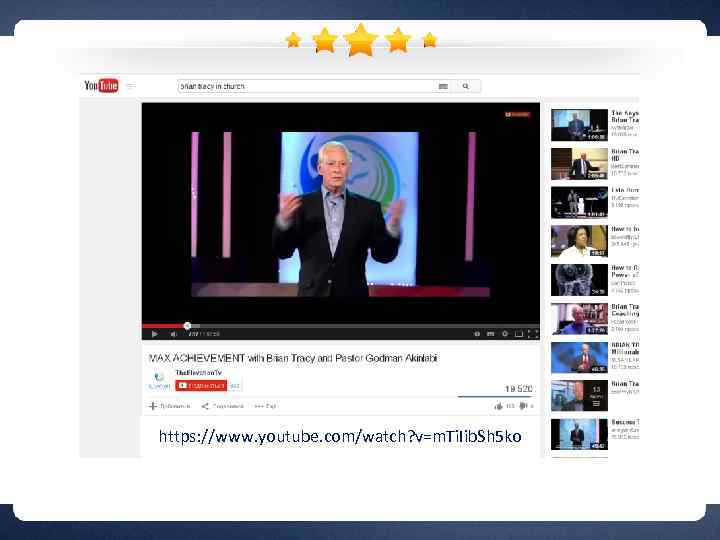Open first suggested video 'The Keys' thumbnail
Viewport: 720px width, 540px height.
pos(579,125)
